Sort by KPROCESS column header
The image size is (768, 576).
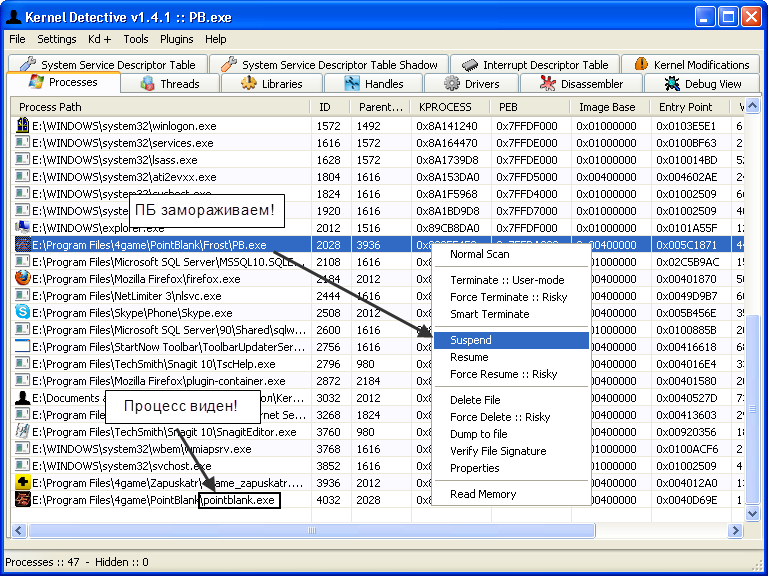click(450, 107)
